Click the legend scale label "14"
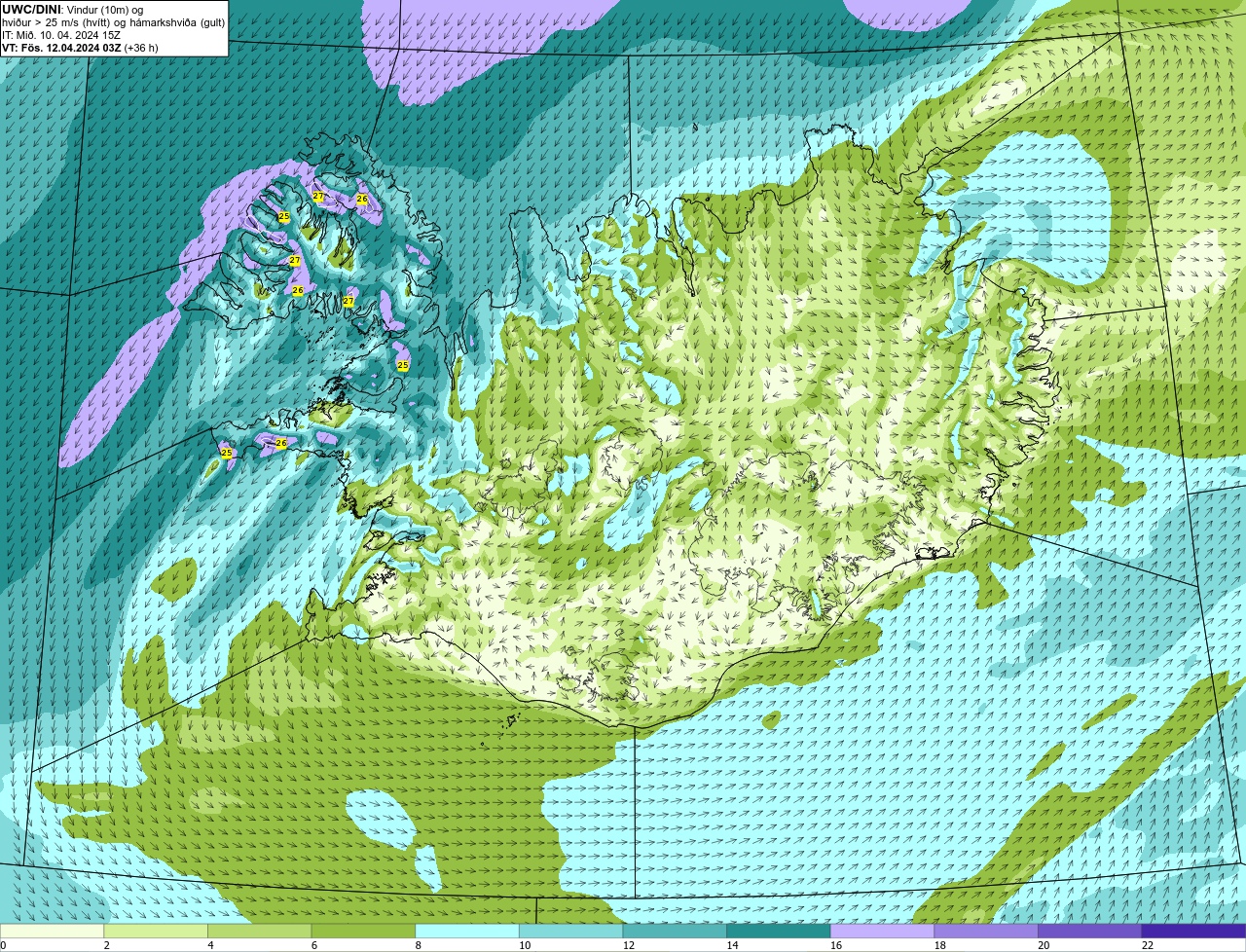The width and height of the screenshot is (1246, 952). [x=732, y=945]
